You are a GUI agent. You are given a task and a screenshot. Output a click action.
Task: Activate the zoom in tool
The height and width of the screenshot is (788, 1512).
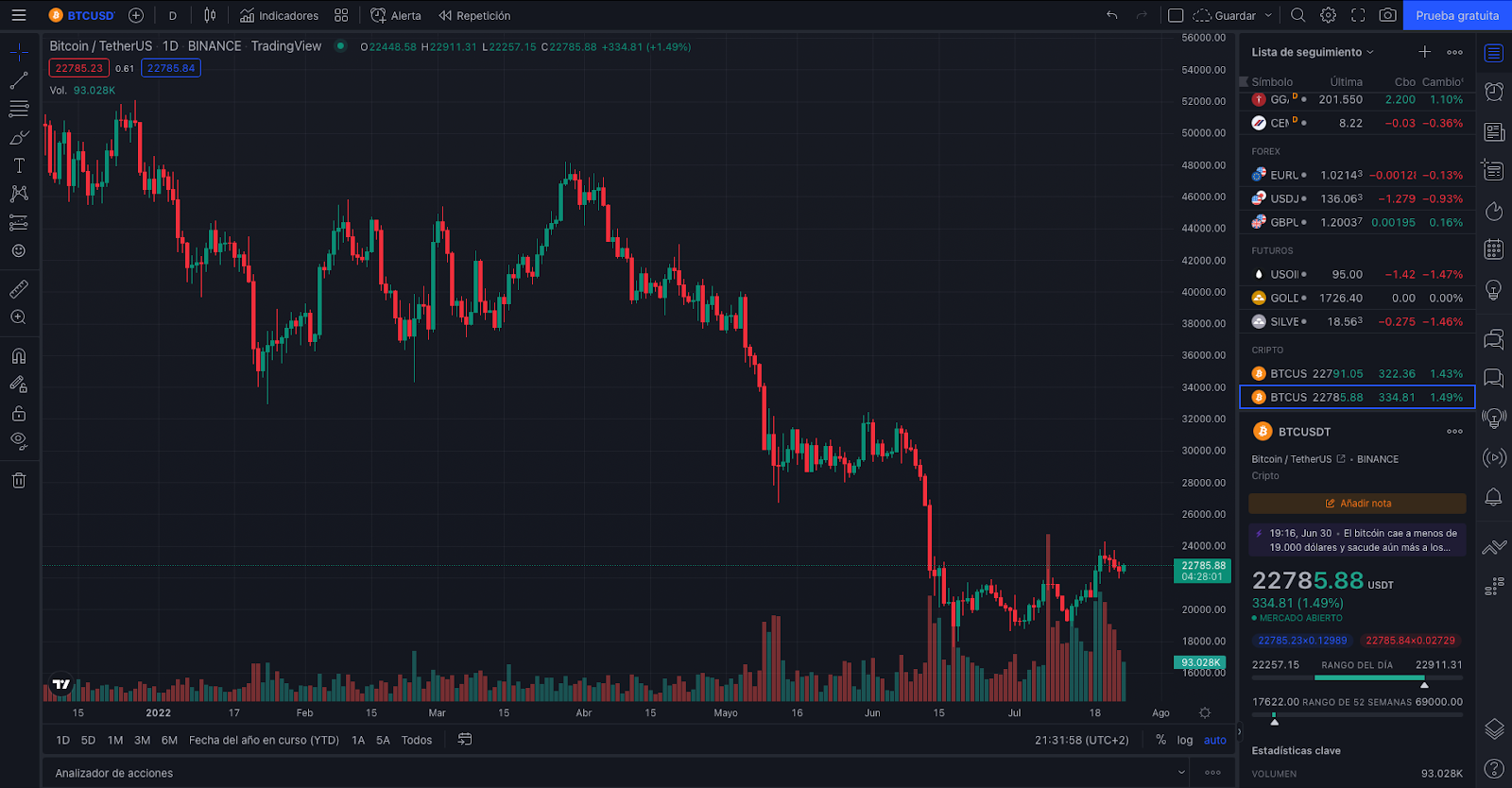pyautogui.click(x=19, y=317)
